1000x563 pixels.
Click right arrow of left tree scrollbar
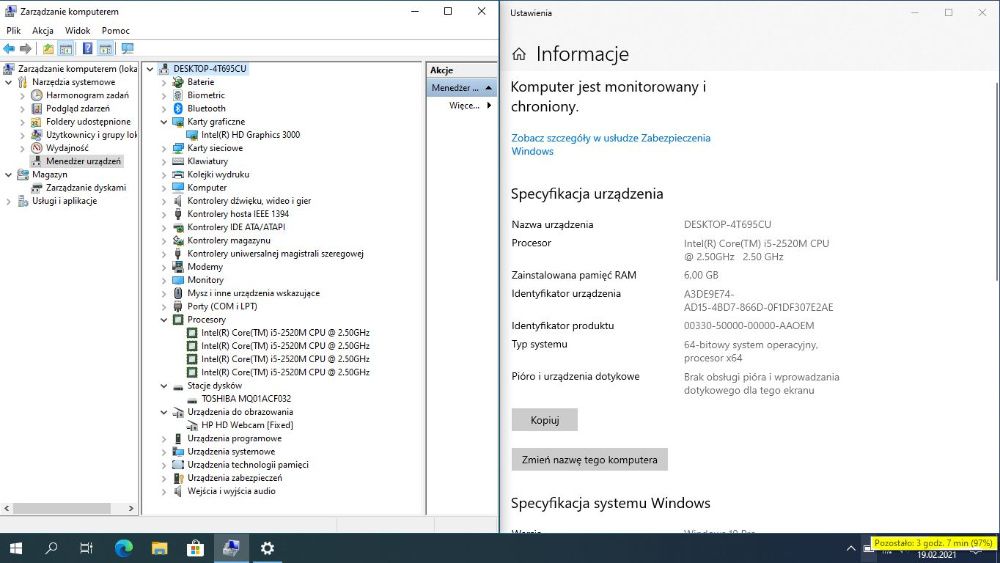(x=131, y=508)
